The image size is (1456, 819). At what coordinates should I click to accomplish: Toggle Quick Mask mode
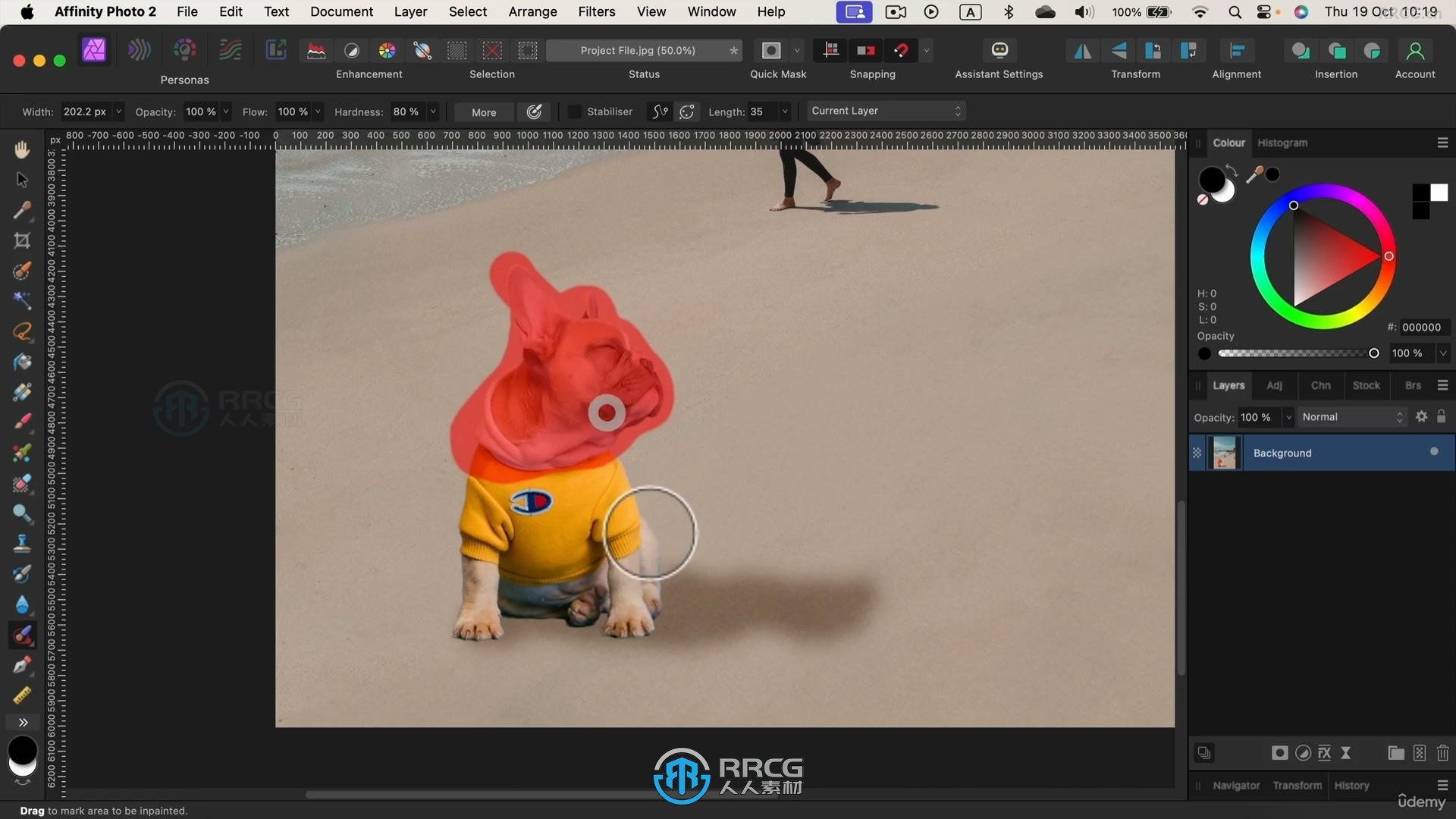coord(771,50)
